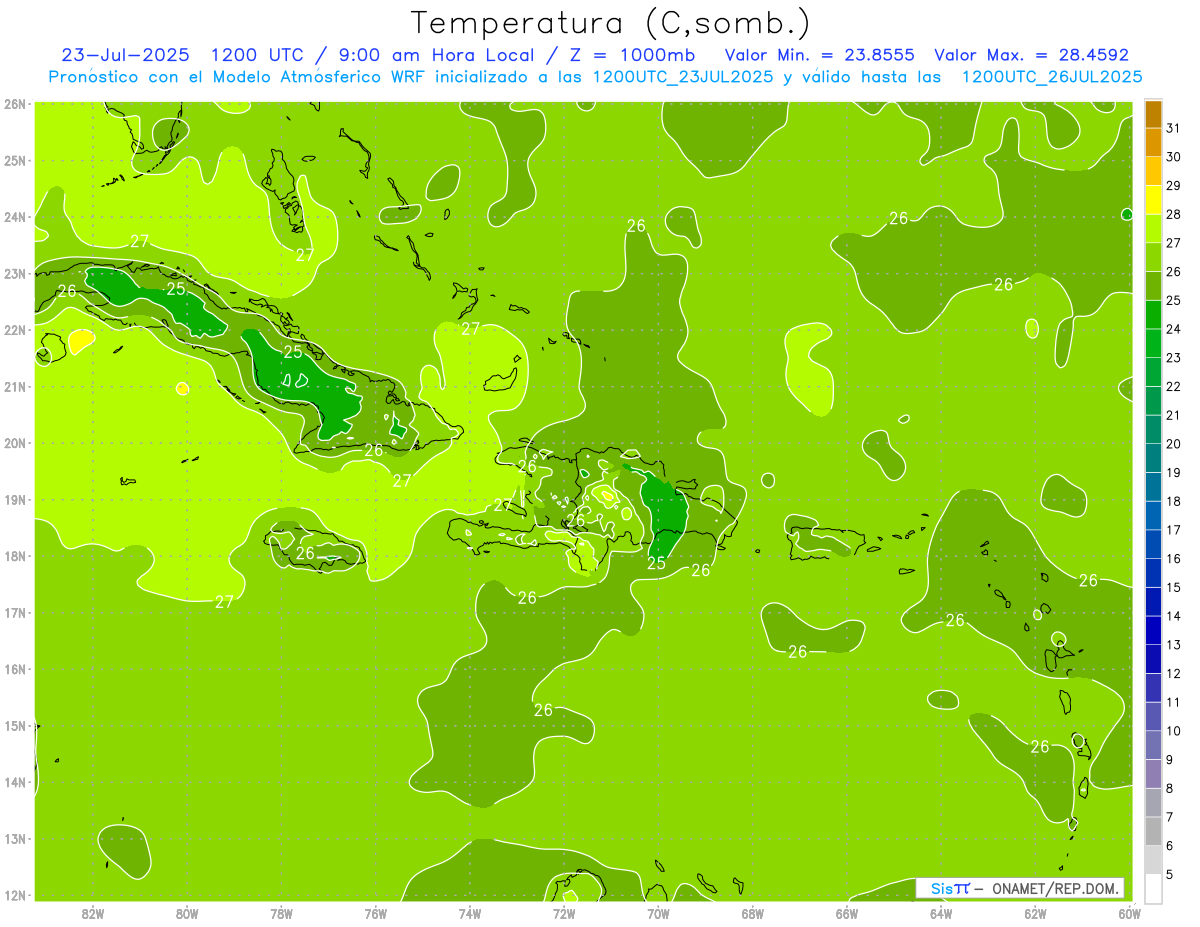Select the 'Z = 1000mb' level text
This screenshot has width=1200, height=927.
tap(632, 55)
